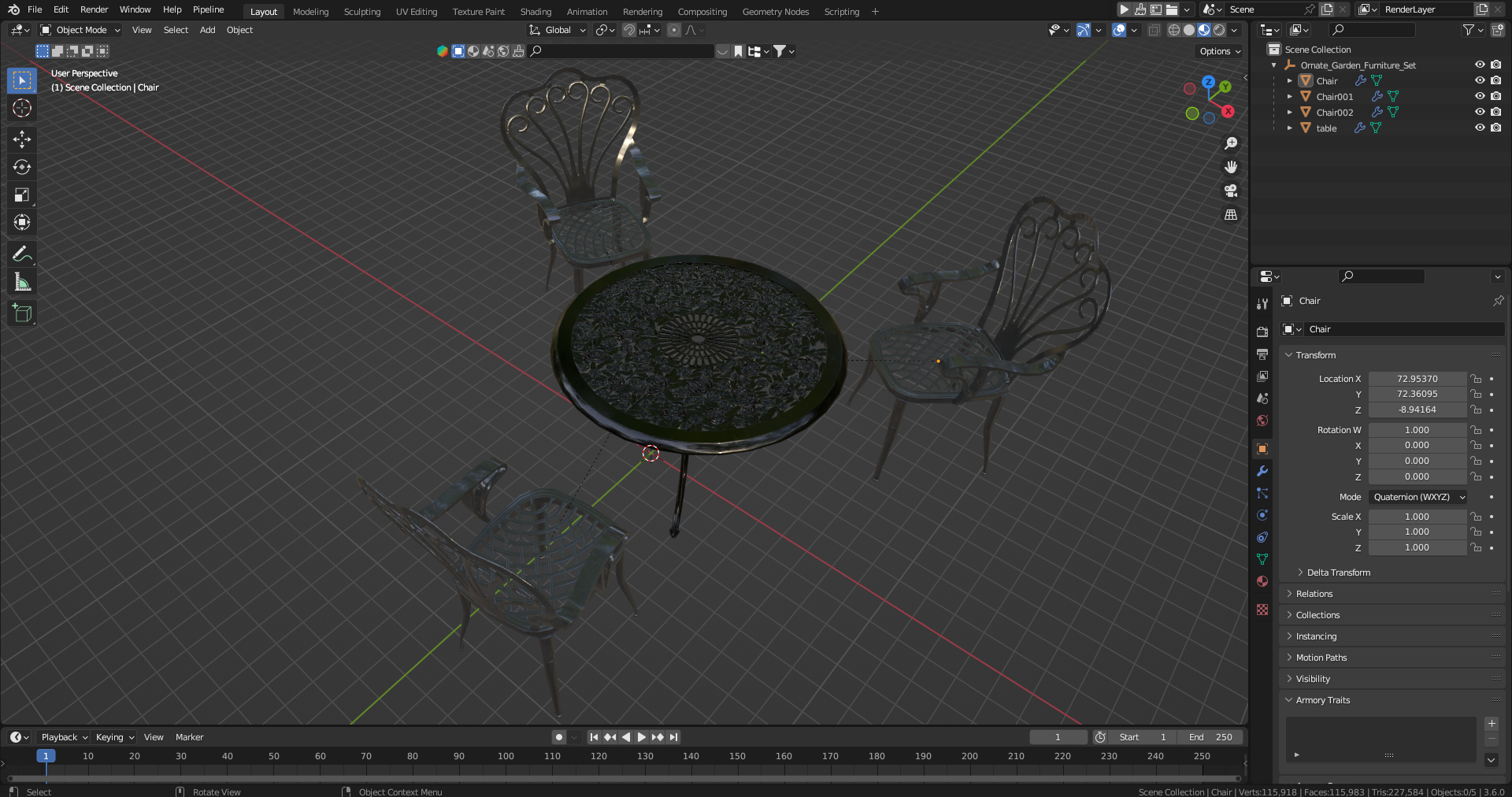Open the Keying popover in timeline
Screen dimensions: 1512x797
pos(115,737)
